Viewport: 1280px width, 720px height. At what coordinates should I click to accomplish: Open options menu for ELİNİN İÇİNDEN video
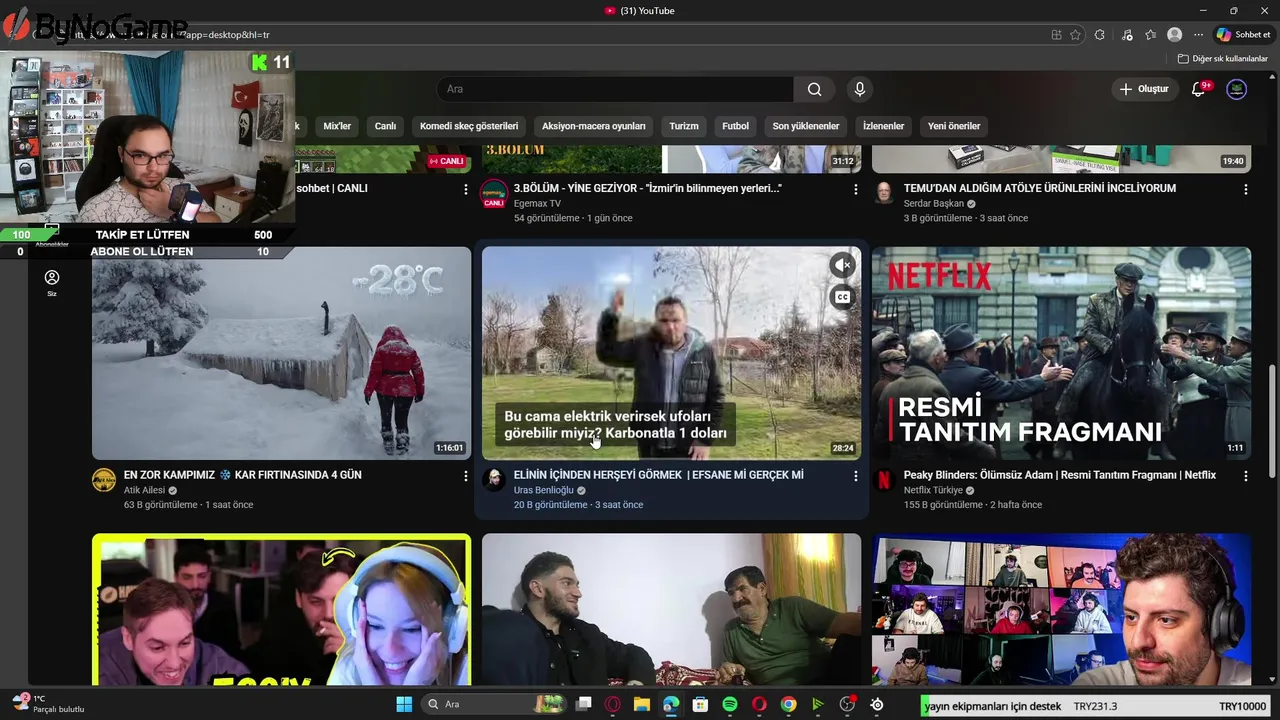[855, 476]
